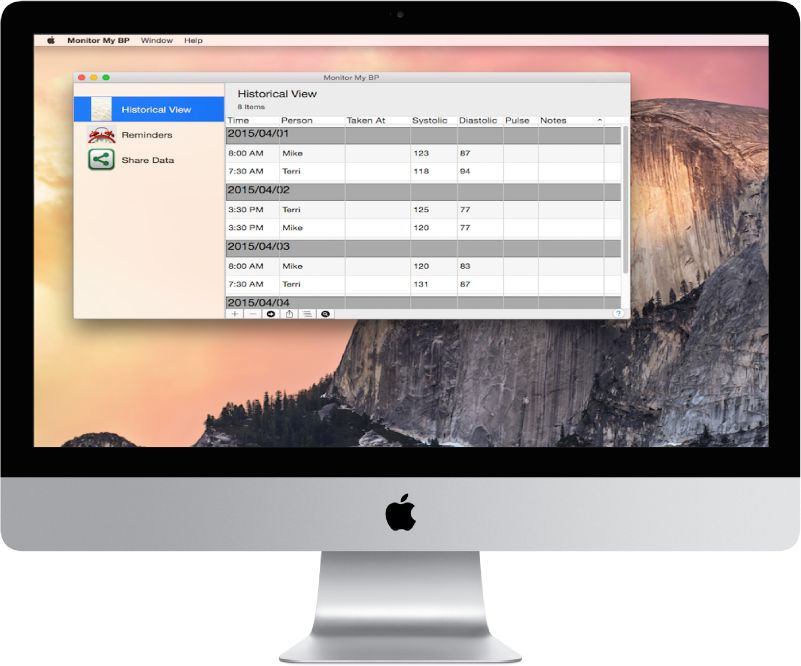
Task: Click 8:00 AM in Mike's 2015/04/01 row
Action: (x=246, y=153)
